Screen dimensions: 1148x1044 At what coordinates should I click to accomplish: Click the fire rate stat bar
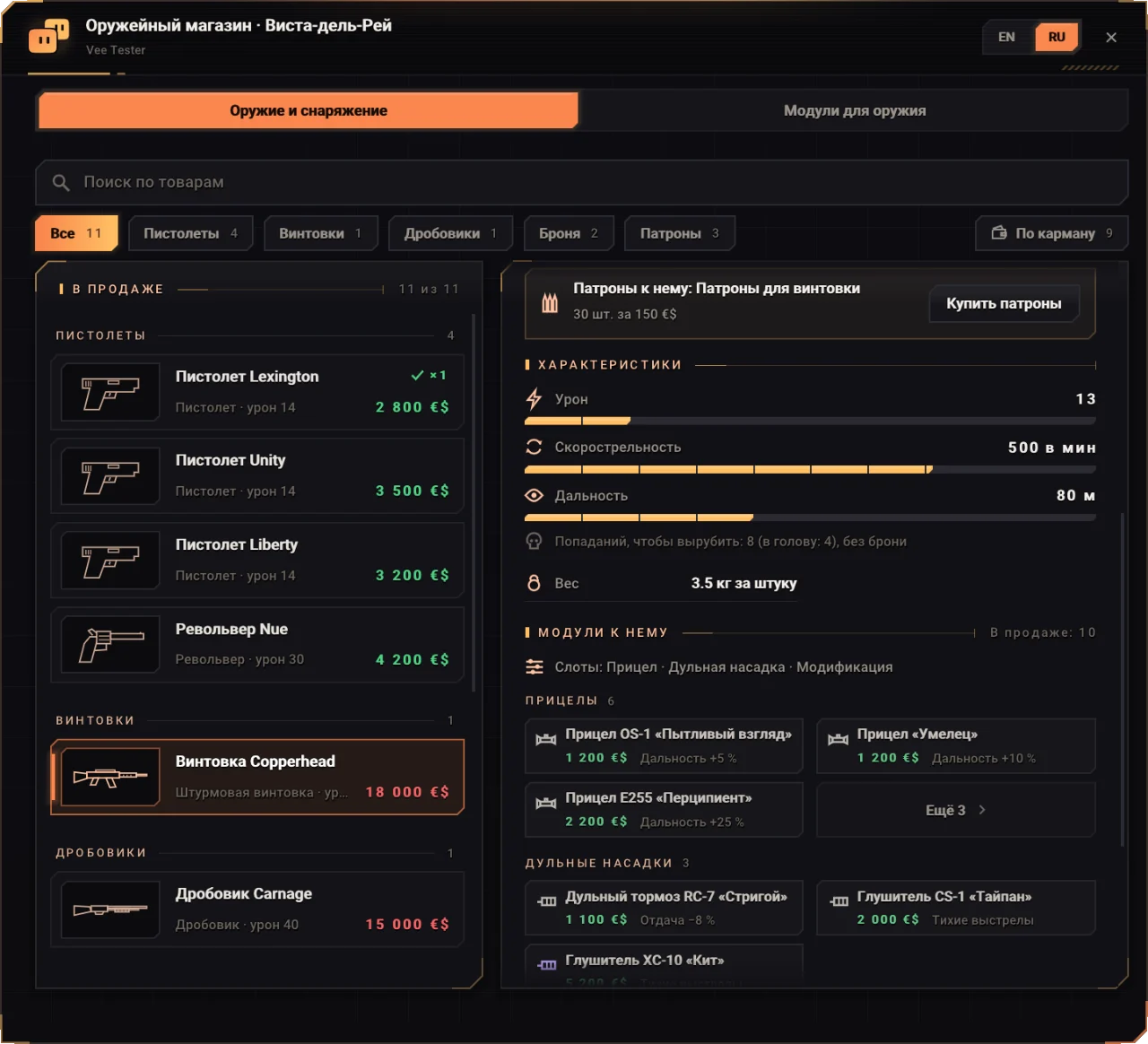pos(810,469)
